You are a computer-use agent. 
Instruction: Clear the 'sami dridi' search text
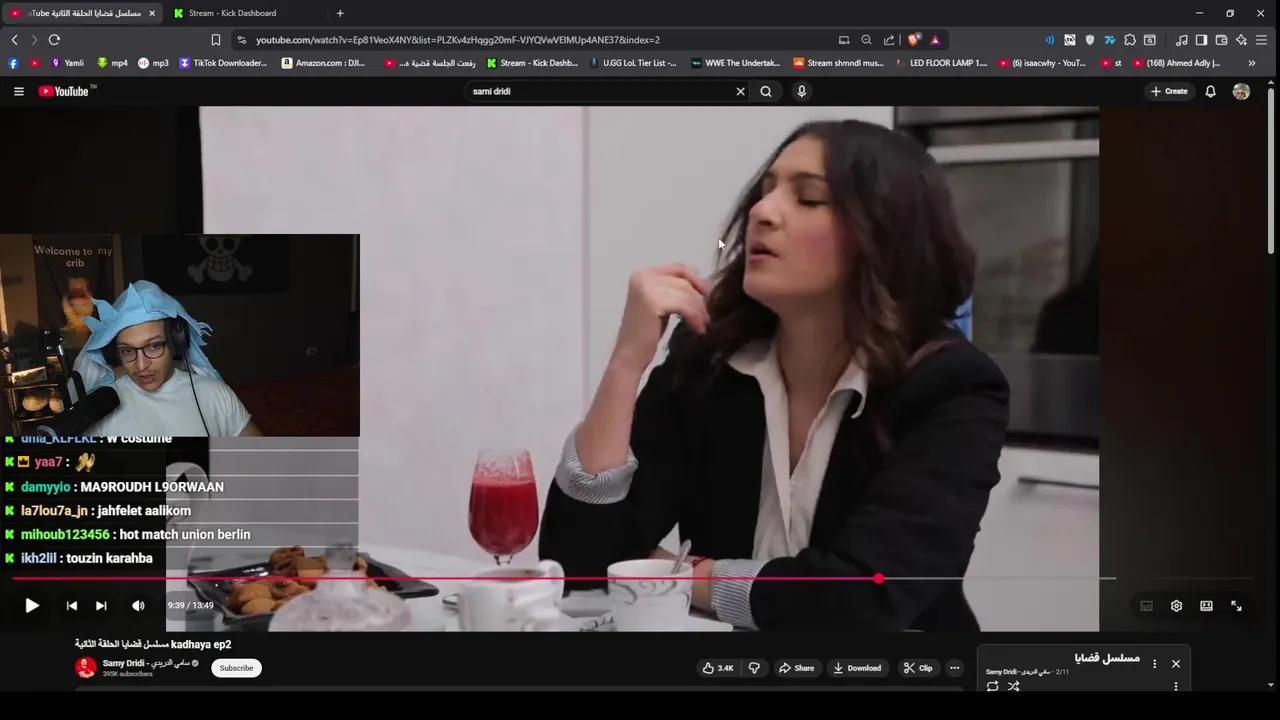click(740, 91)
